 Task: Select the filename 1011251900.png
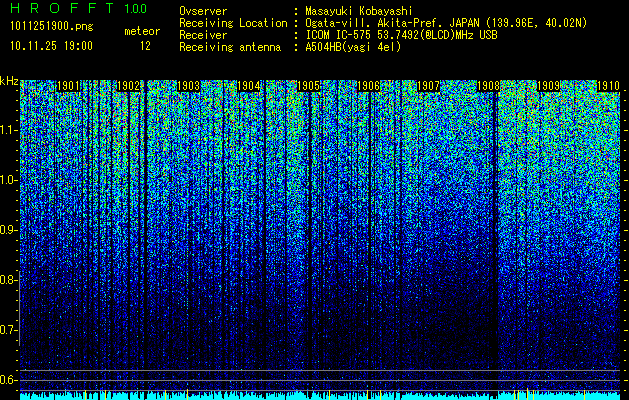52,27
